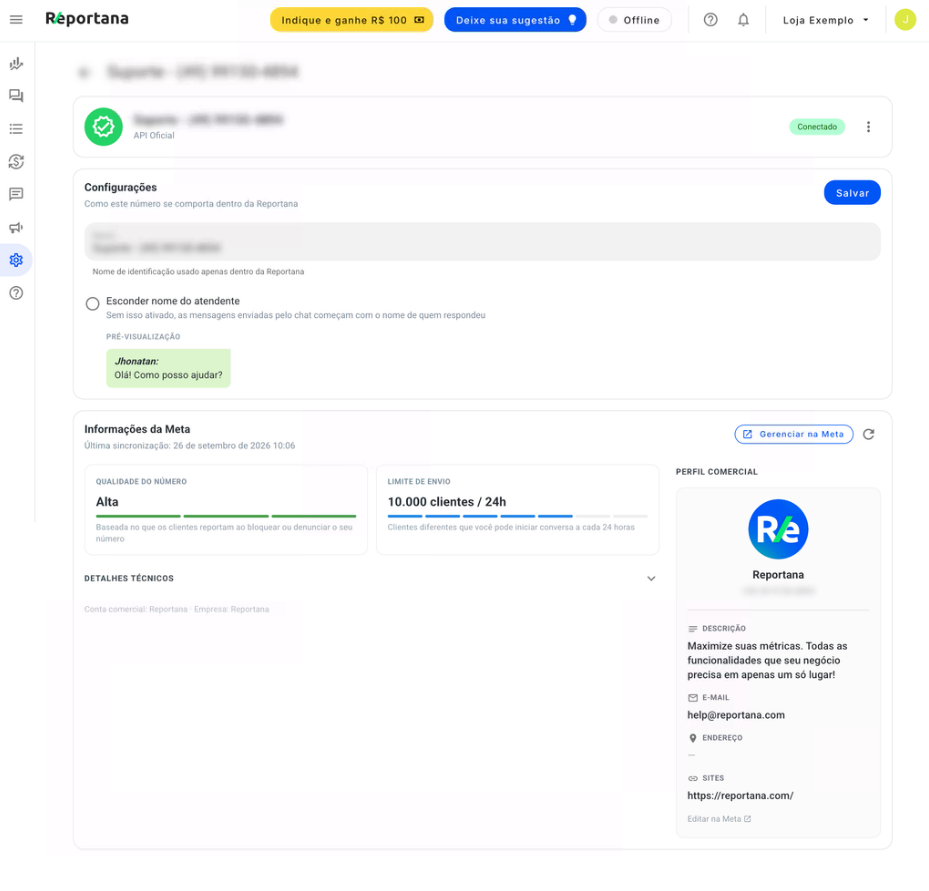This screenshot has width=929, height=891.
Task: Open the conversations chat sidebar icon
Action: click(16, 96)
